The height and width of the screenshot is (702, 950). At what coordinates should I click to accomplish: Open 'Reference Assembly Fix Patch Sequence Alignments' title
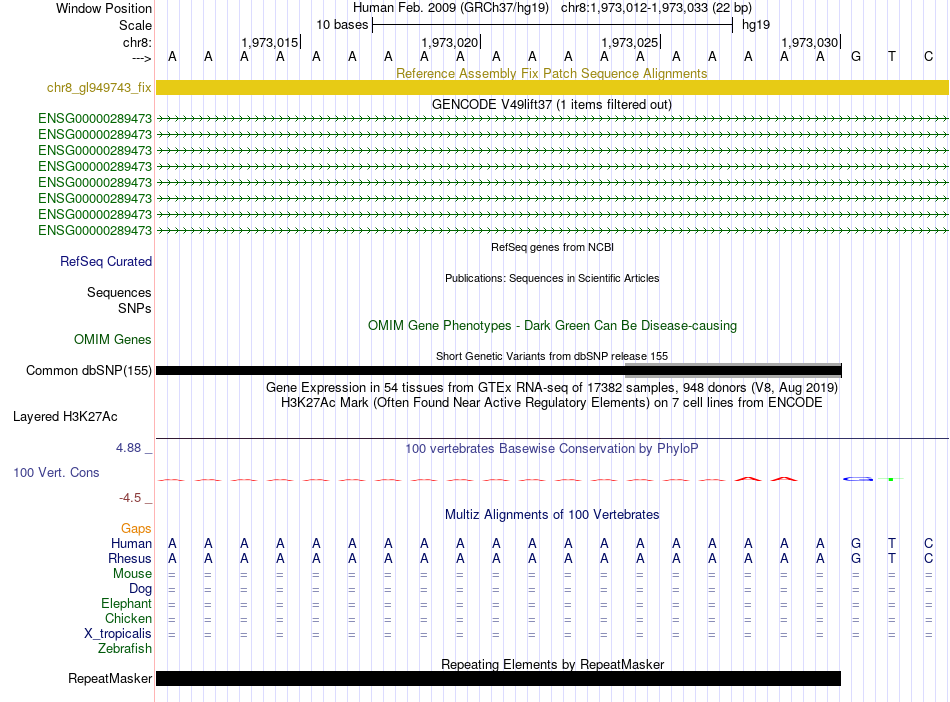point(552,73)
